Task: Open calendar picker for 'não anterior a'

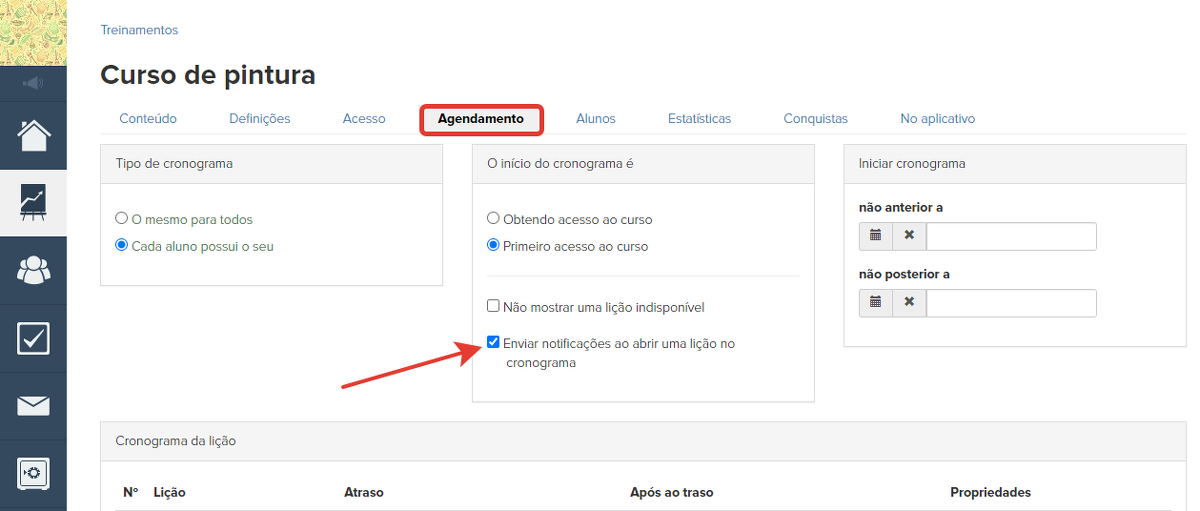Action: click(875, 236)
